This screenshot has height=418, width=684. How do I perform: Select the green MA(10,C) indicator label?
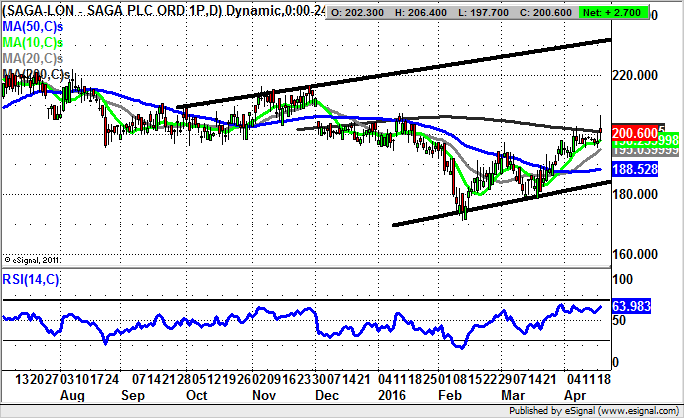click(34, 45)
